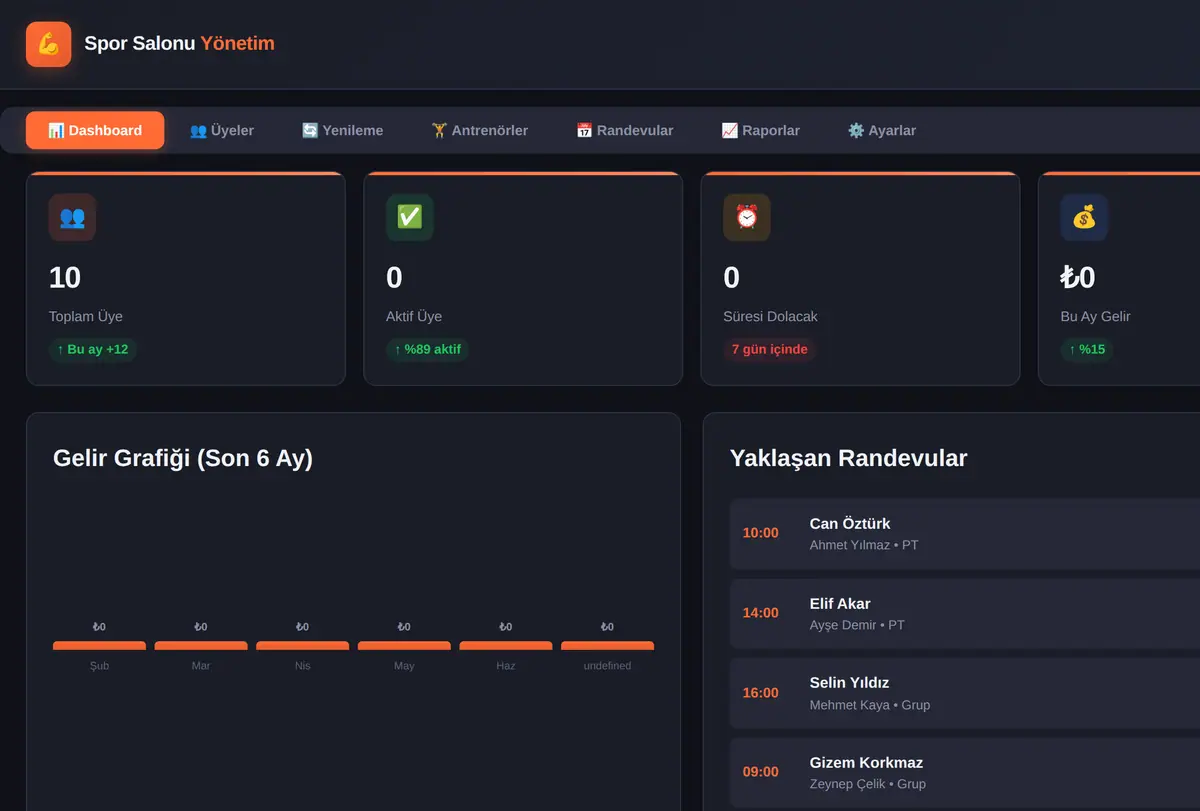This screenshot has width=1200, height=811.
Task: Click the total member count '10'
Action: coord(65,278)
